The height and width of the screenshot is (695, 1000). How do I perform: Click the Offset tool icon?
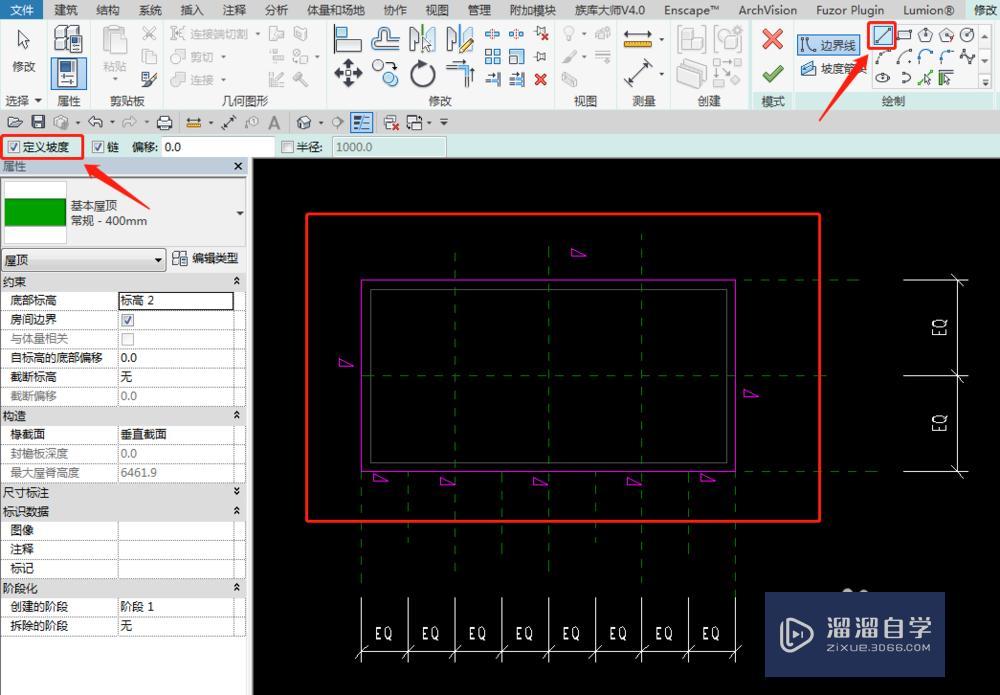click(x=385, y=39)
